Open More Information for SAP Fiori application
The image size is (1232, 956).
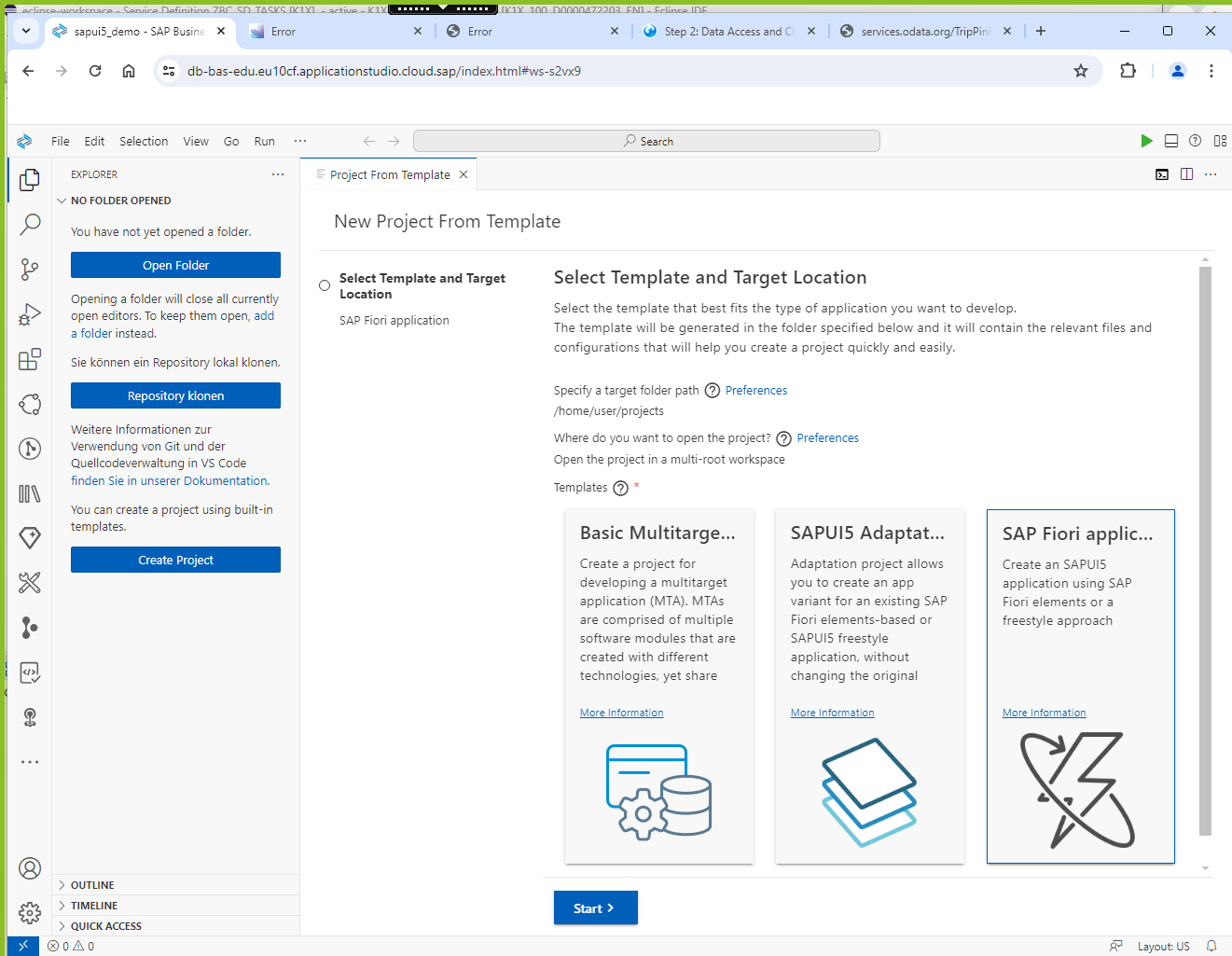coord(1045,713)
